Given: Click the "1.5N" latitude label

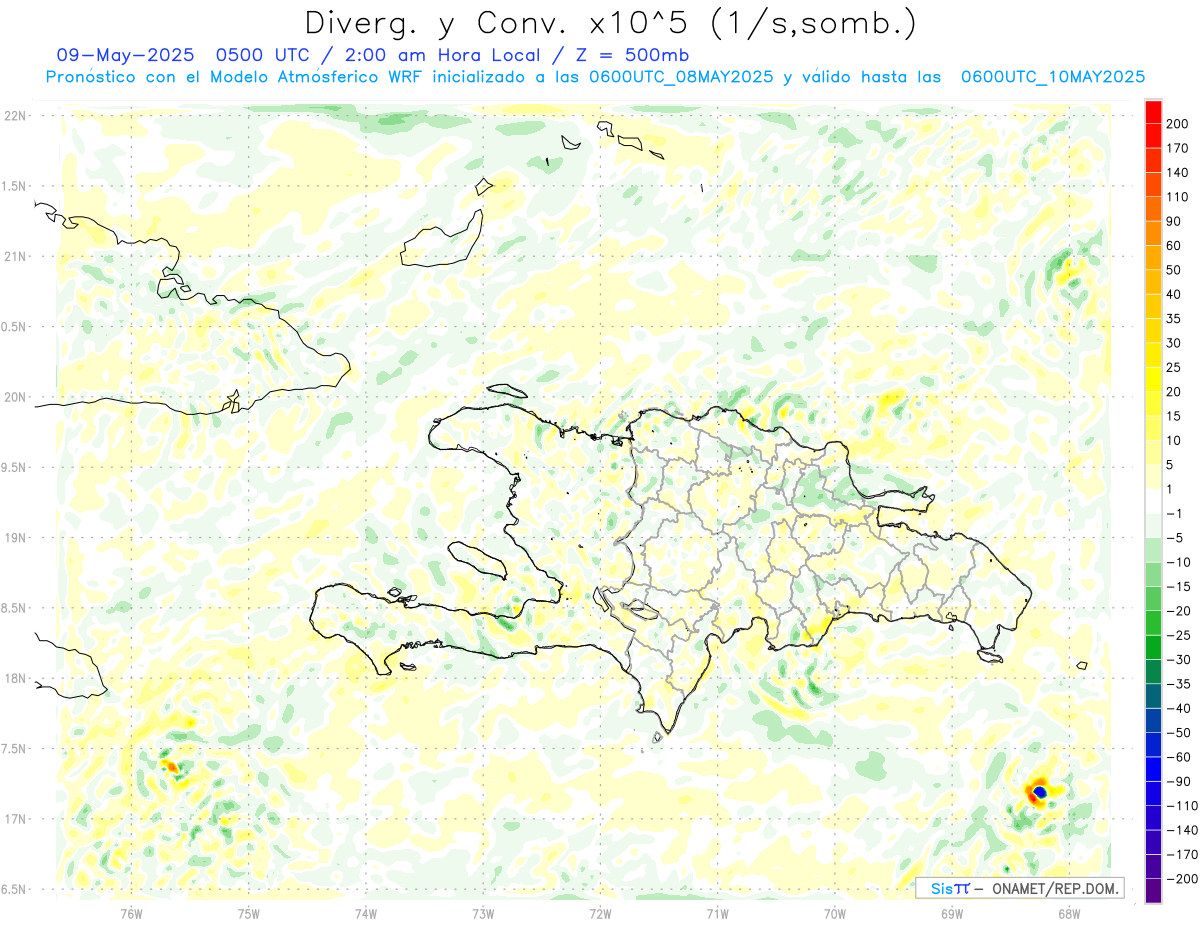Looking at the screenshot, I should 15,186.
